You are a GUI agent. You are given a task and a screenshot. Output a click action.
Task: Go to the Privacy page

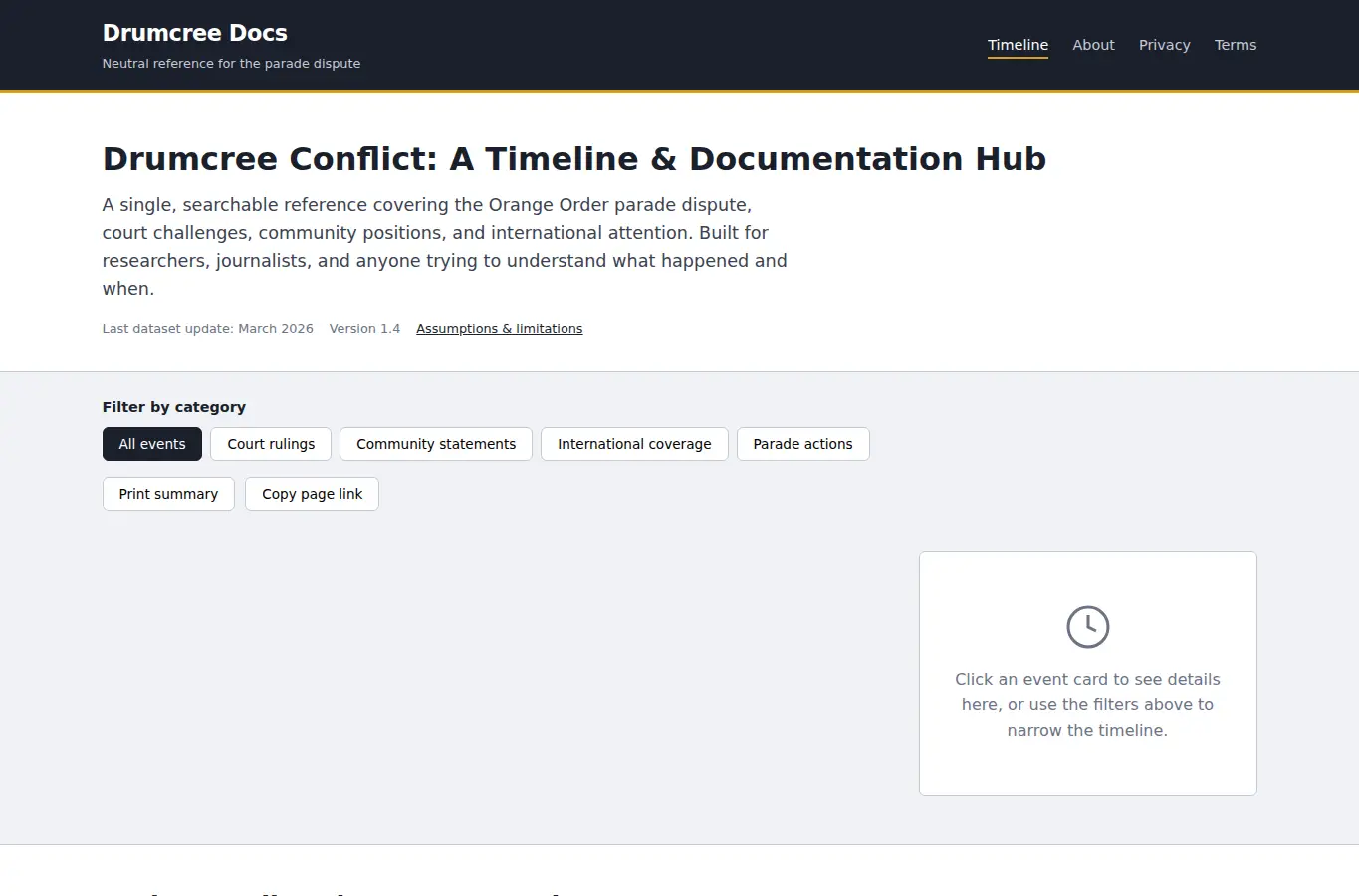click(x=1164, y=45)
